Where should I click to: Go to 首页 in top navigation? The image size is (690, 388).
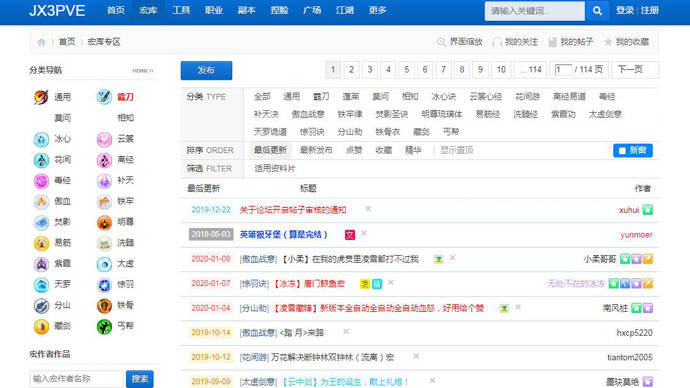click(116, 10)
